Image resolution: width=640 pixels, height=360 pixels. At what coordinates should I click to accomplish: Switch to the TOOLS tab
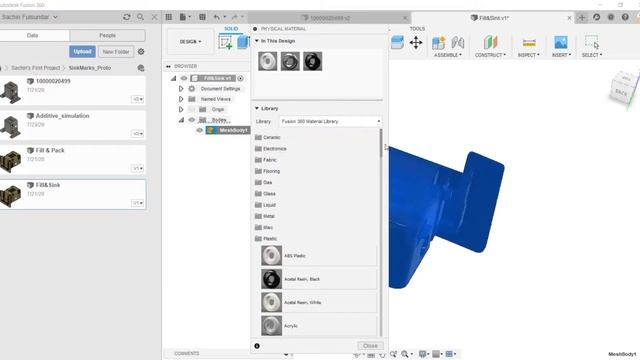point(417,29)
